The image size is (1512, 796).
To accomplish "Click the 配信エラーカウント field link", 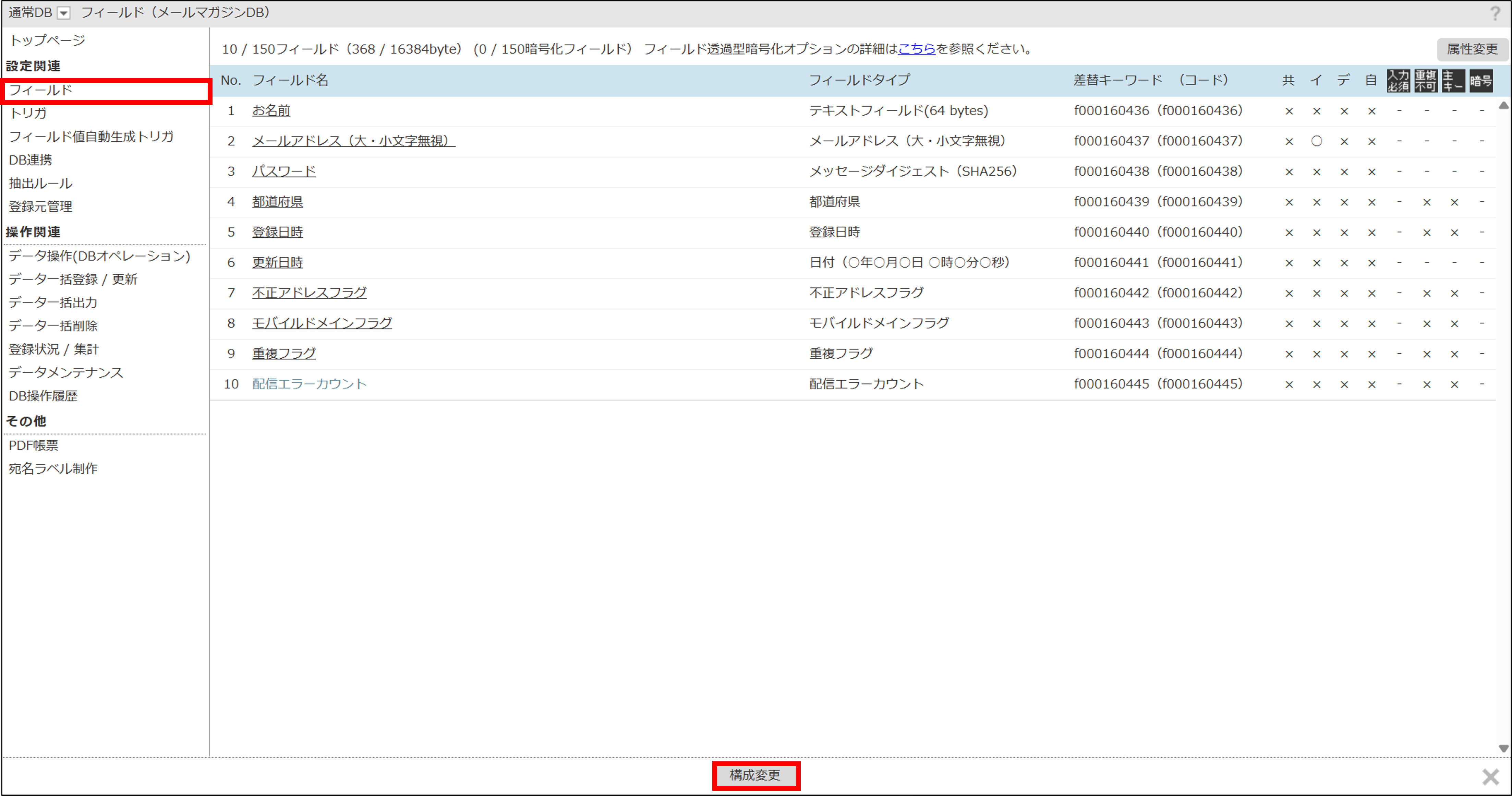I will pyautogui.click(x=309, y=384).
